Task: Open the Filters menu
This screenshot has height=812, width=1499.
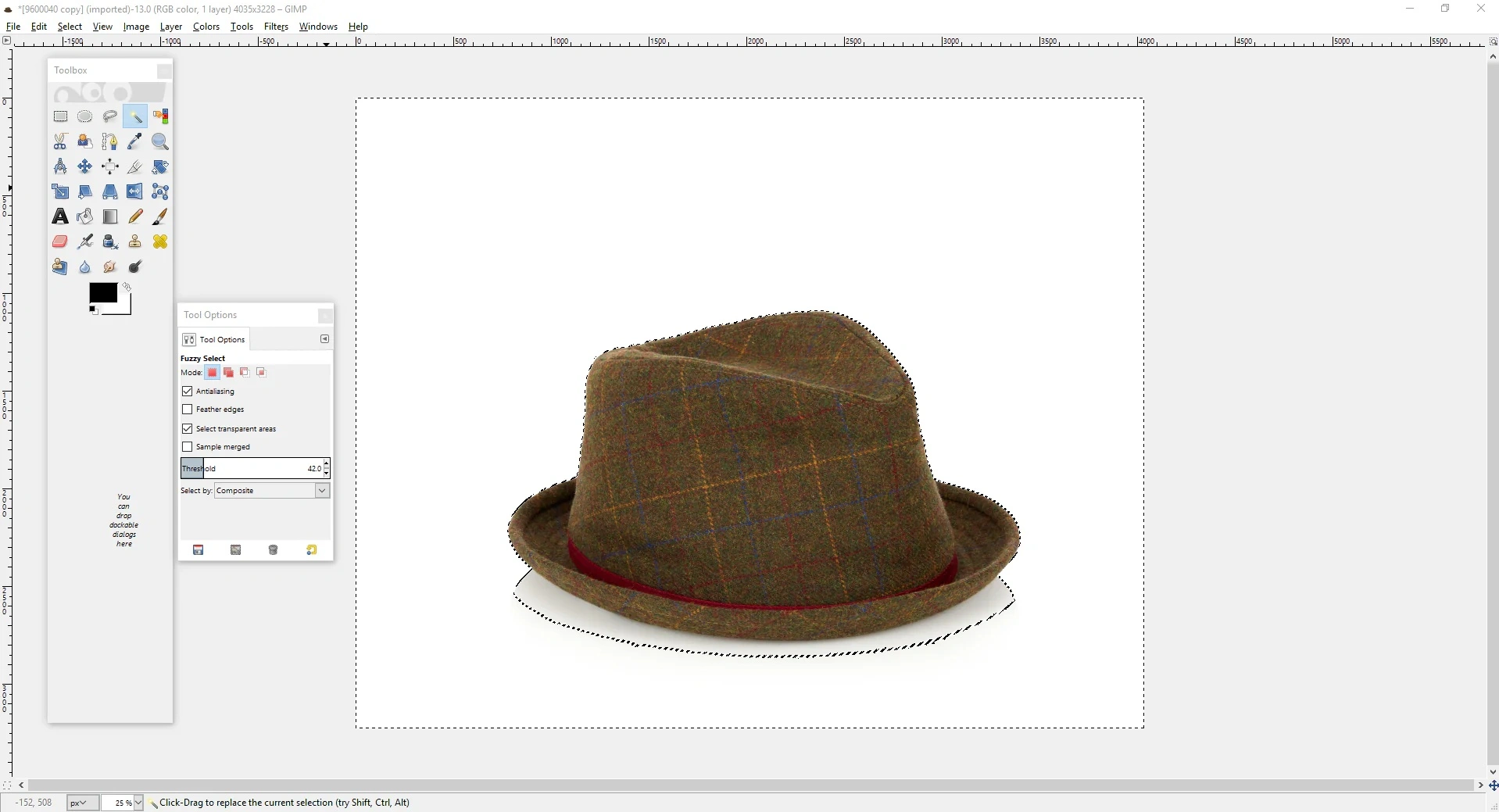Action: (276, 26)
